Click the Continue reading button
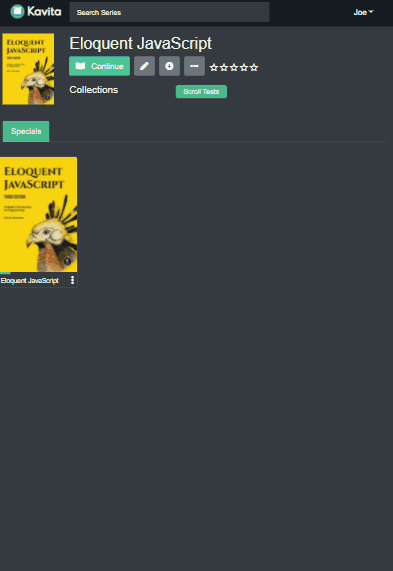The height and width of the screenshot is (571, 393). pyautogui.click(x=99, y=66)
